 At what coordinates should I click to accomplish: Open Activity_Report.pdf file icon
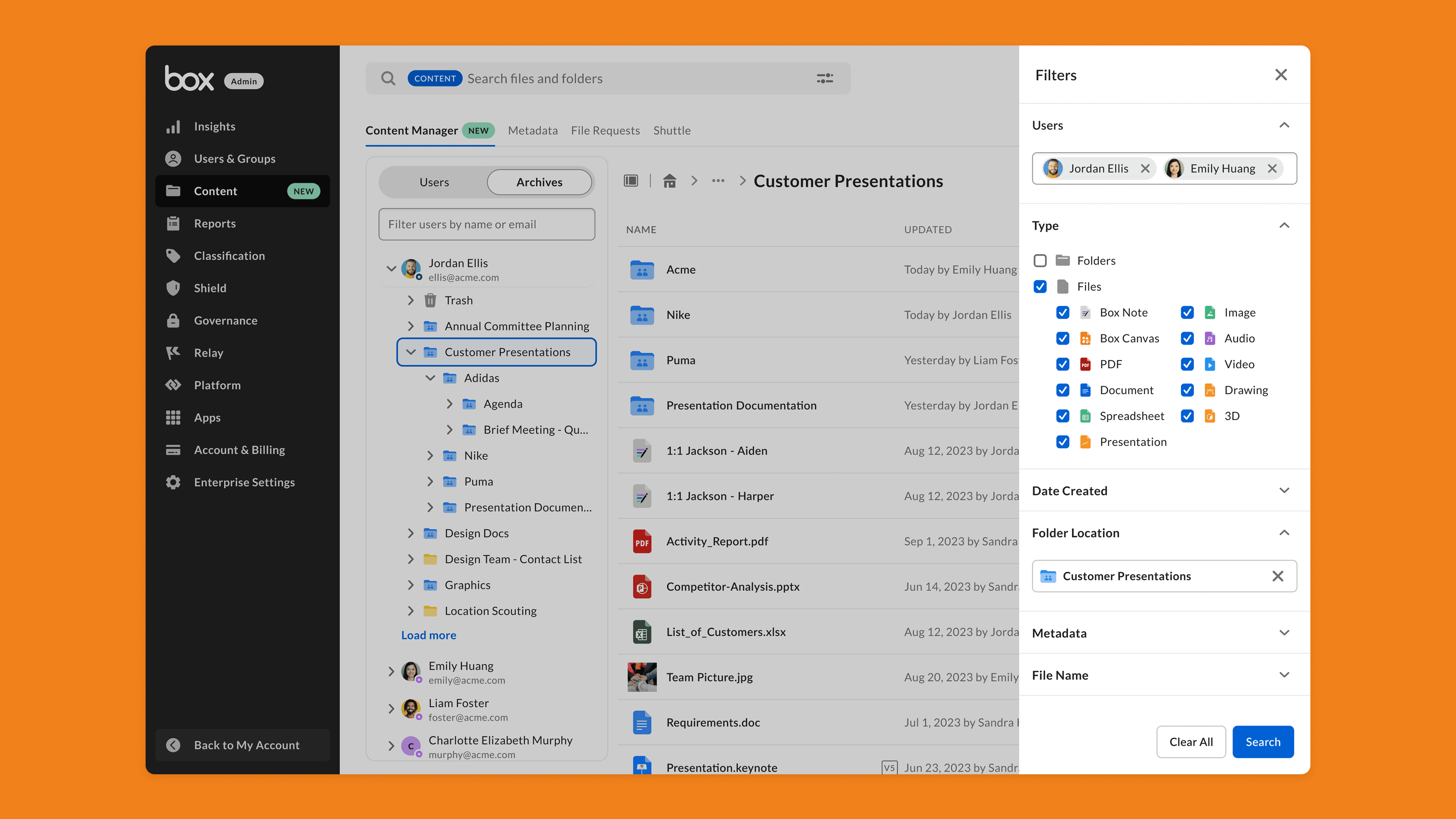(x=642, y=541)
